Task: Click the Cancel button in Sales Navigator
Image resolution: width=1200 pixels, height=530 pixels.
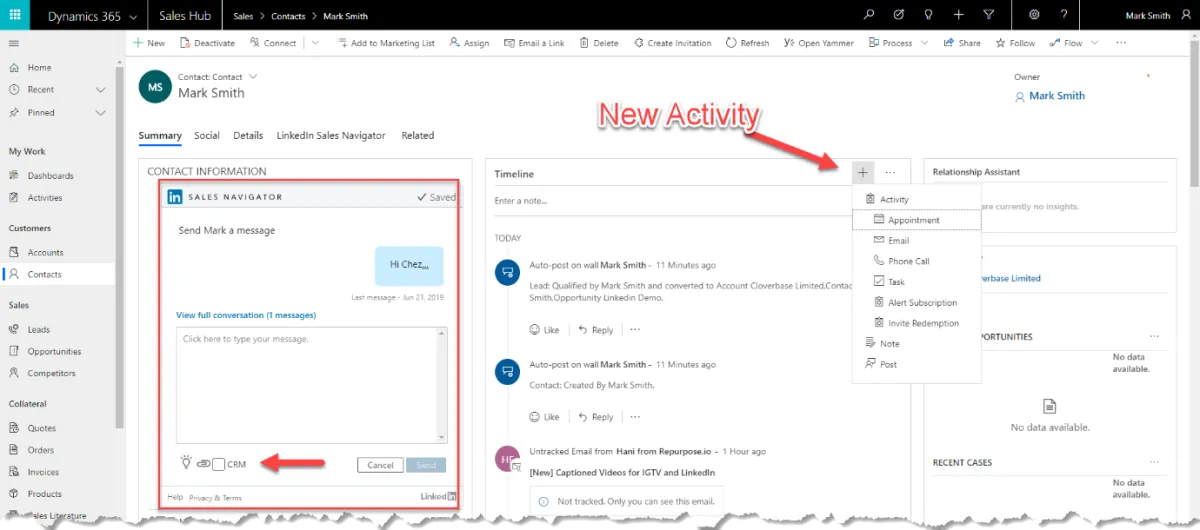Action: 380,465
